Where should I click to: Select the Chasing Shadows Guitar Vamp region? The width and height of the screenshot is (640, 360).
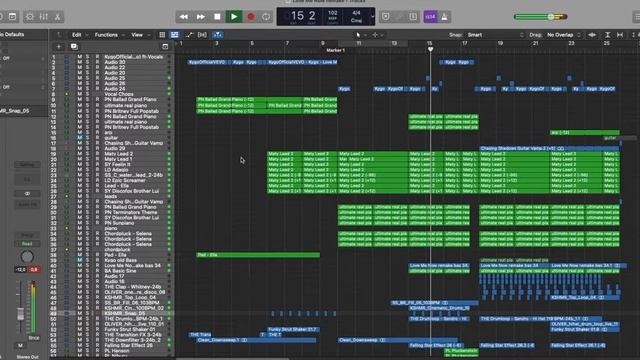pos(549,149)
